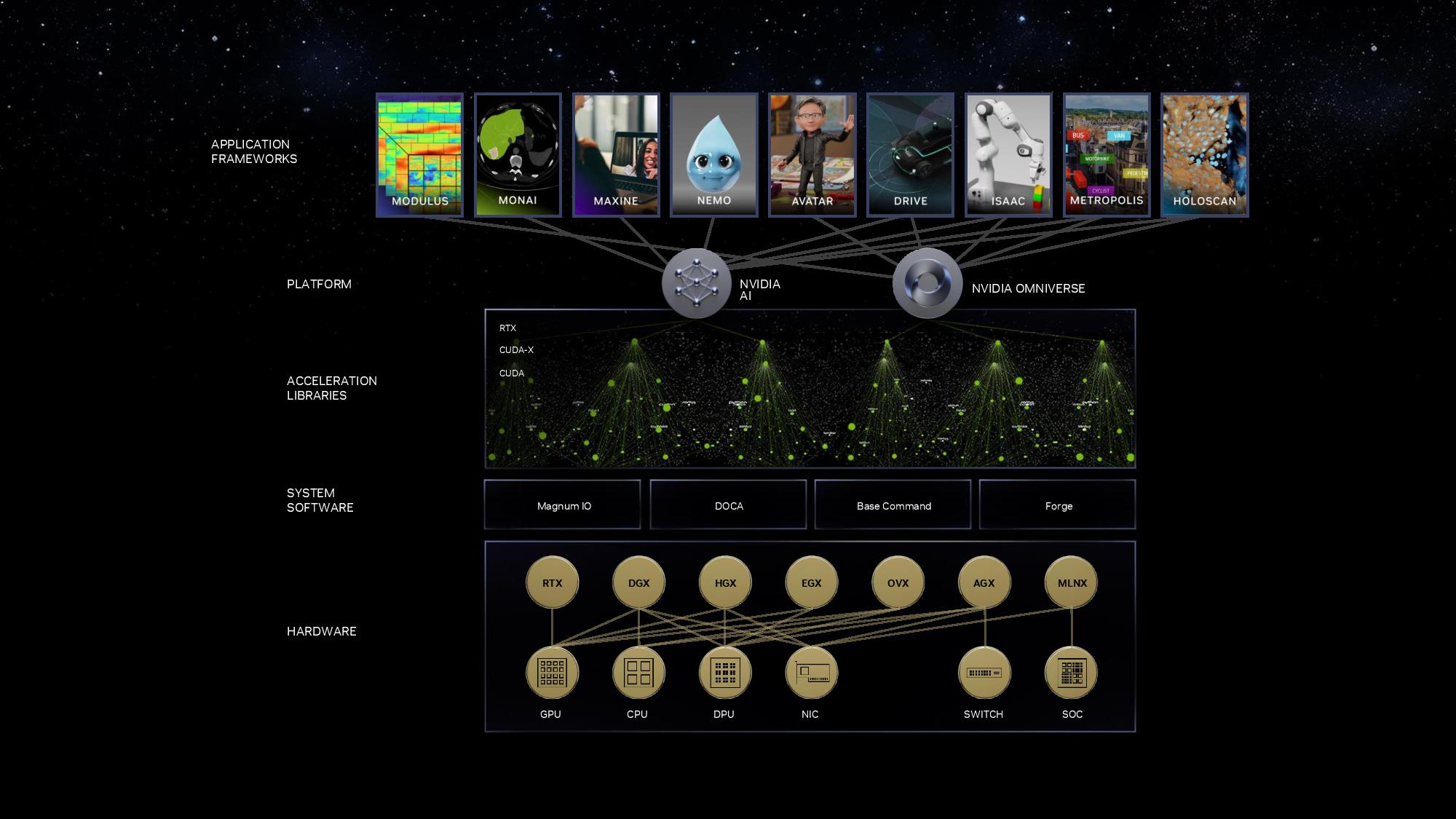Click the SOC hardware component icon

pyautogui.click(x=1071, y=672)
